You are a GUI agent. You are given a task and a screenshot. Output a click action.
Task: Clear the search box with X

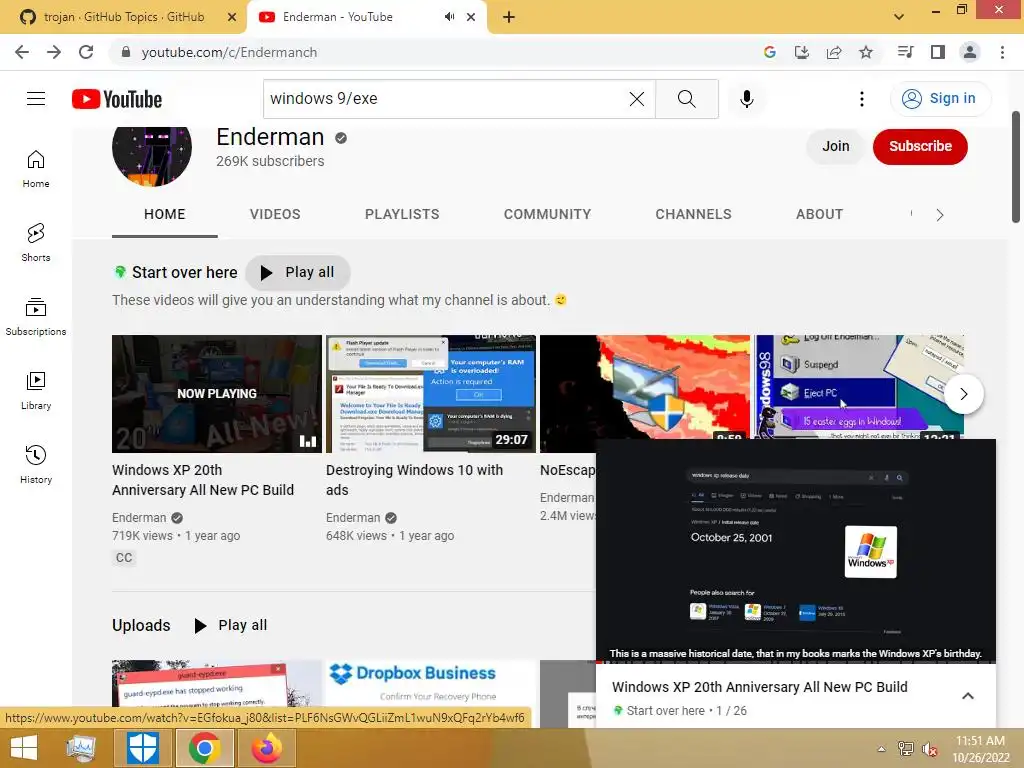637,99
